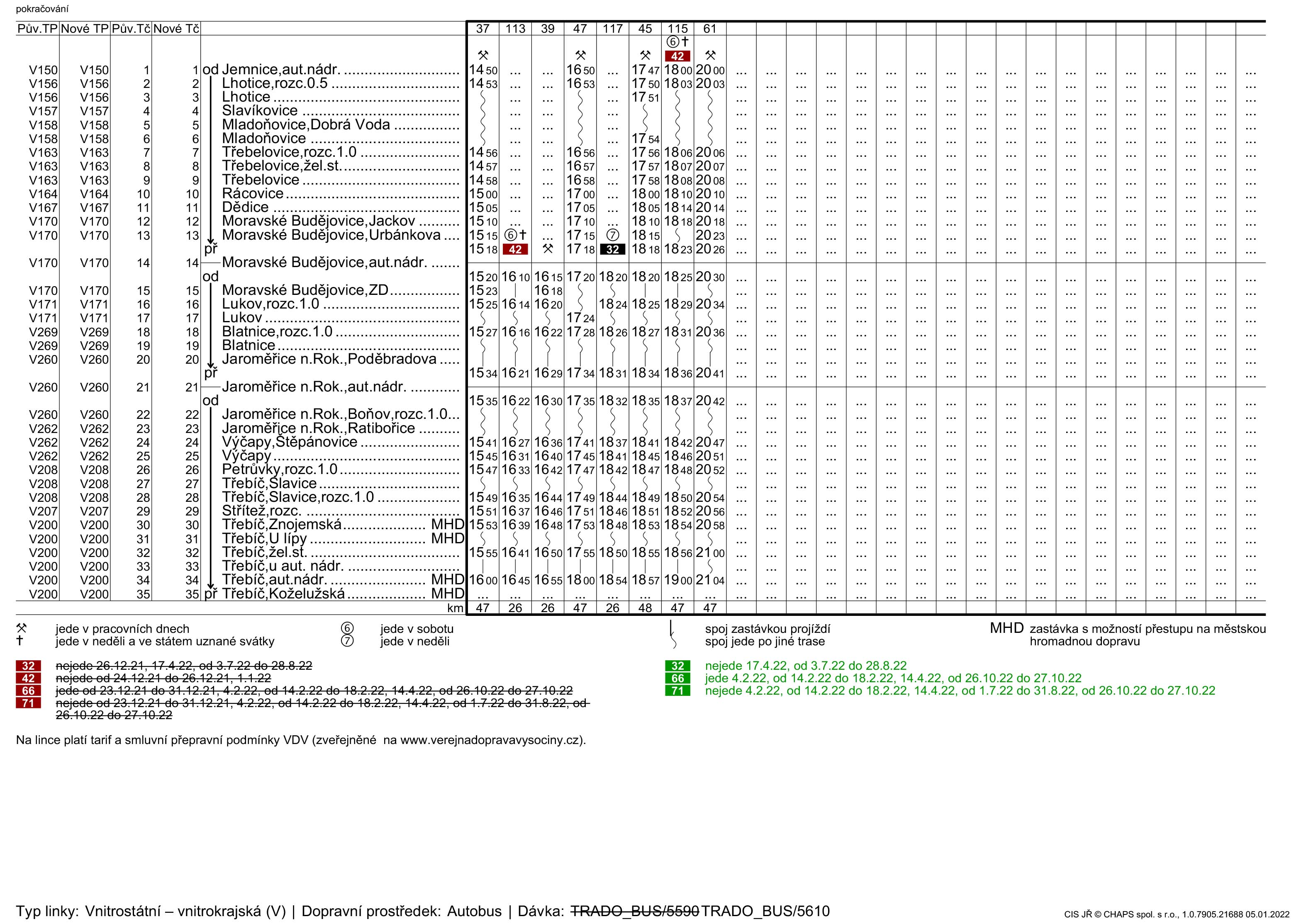Click the circled 7 symbol in column 117
The image size is (1306, 924).
(612, 235)
